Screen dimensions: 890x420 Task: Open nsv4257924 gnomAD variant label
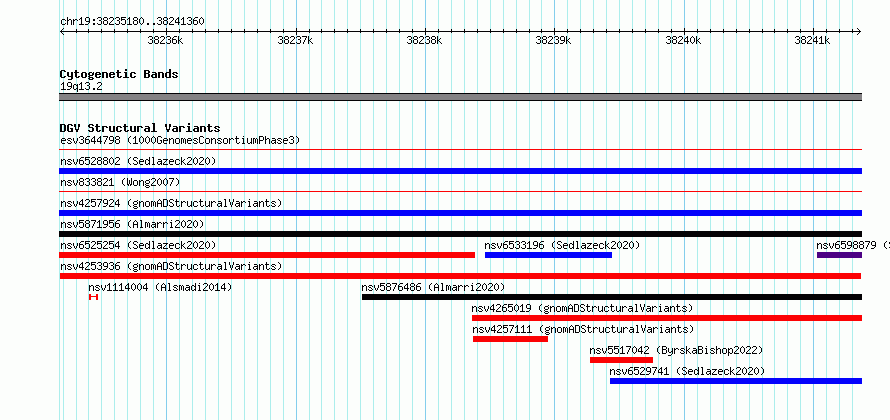171,203
